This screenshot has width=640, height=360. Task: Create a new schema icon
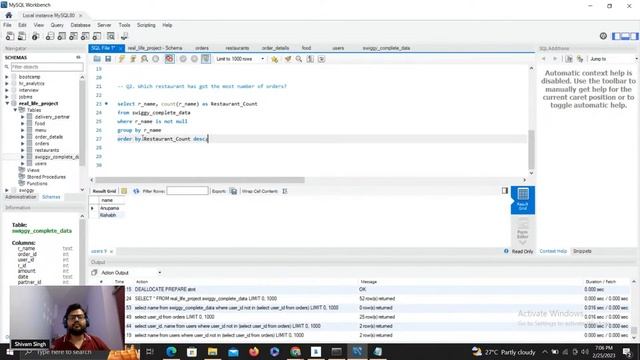[x=50, y=36]
